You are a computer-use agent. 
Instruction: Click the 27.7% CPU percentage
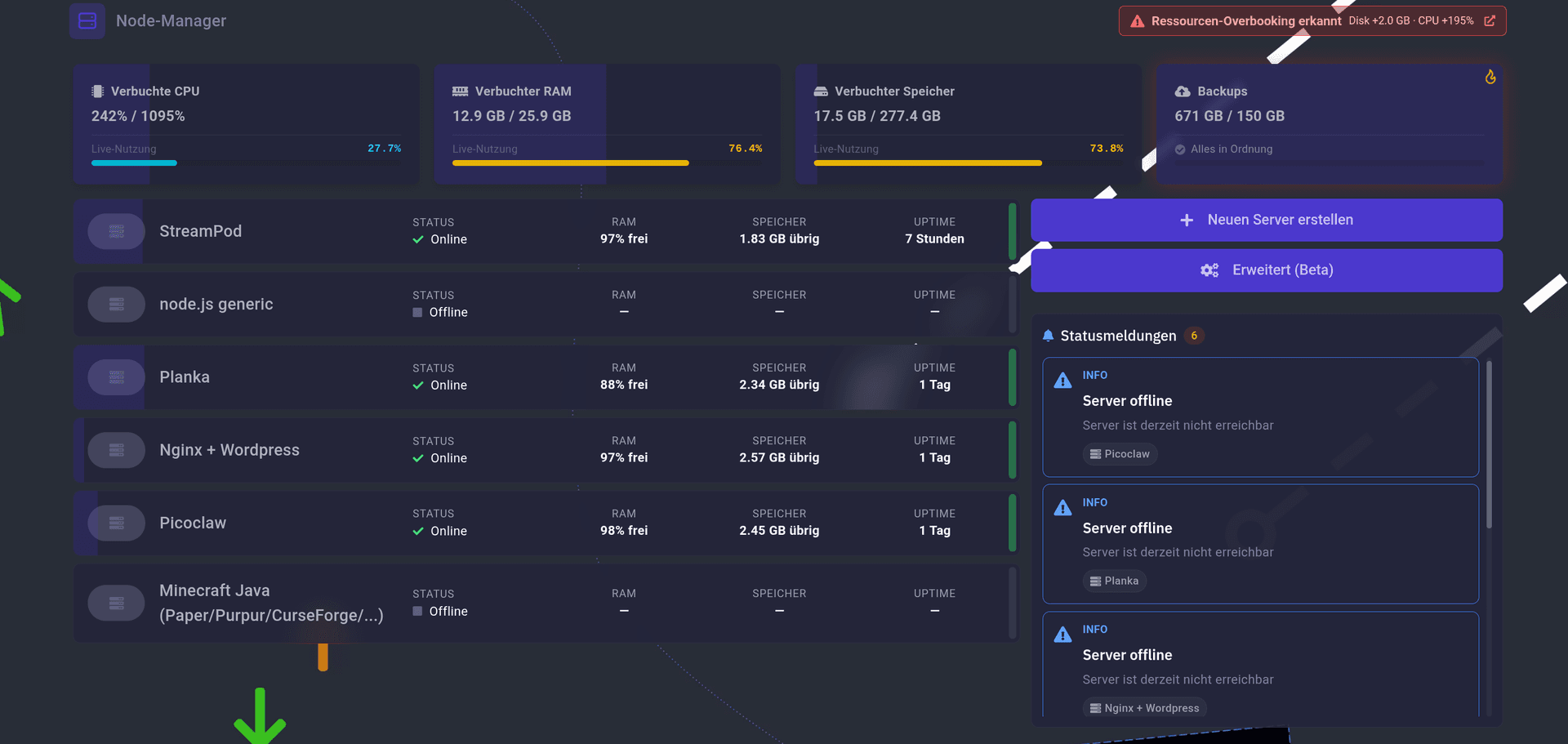click(385, 149)
